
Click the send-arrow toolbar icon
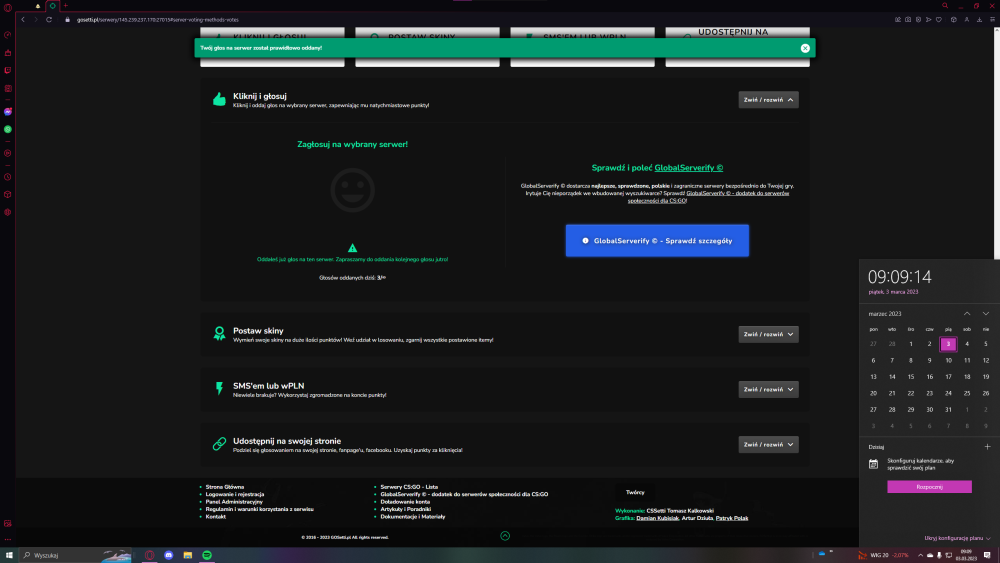click(929, 20)
